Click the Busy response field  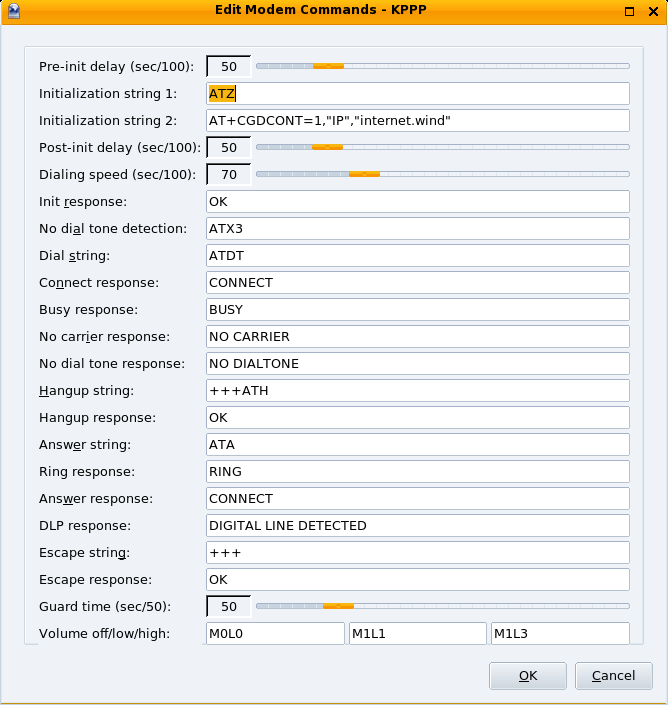(418, 309)
